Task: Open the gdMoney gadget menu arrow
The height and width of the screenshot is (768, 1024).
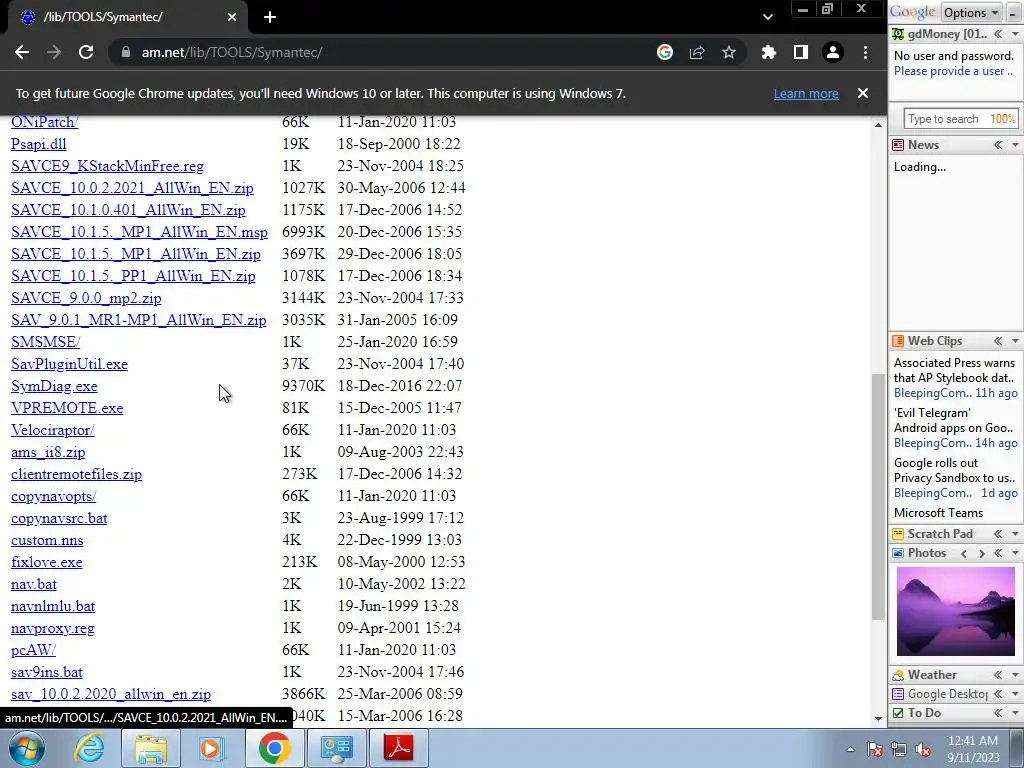Action: point(1016,34)
